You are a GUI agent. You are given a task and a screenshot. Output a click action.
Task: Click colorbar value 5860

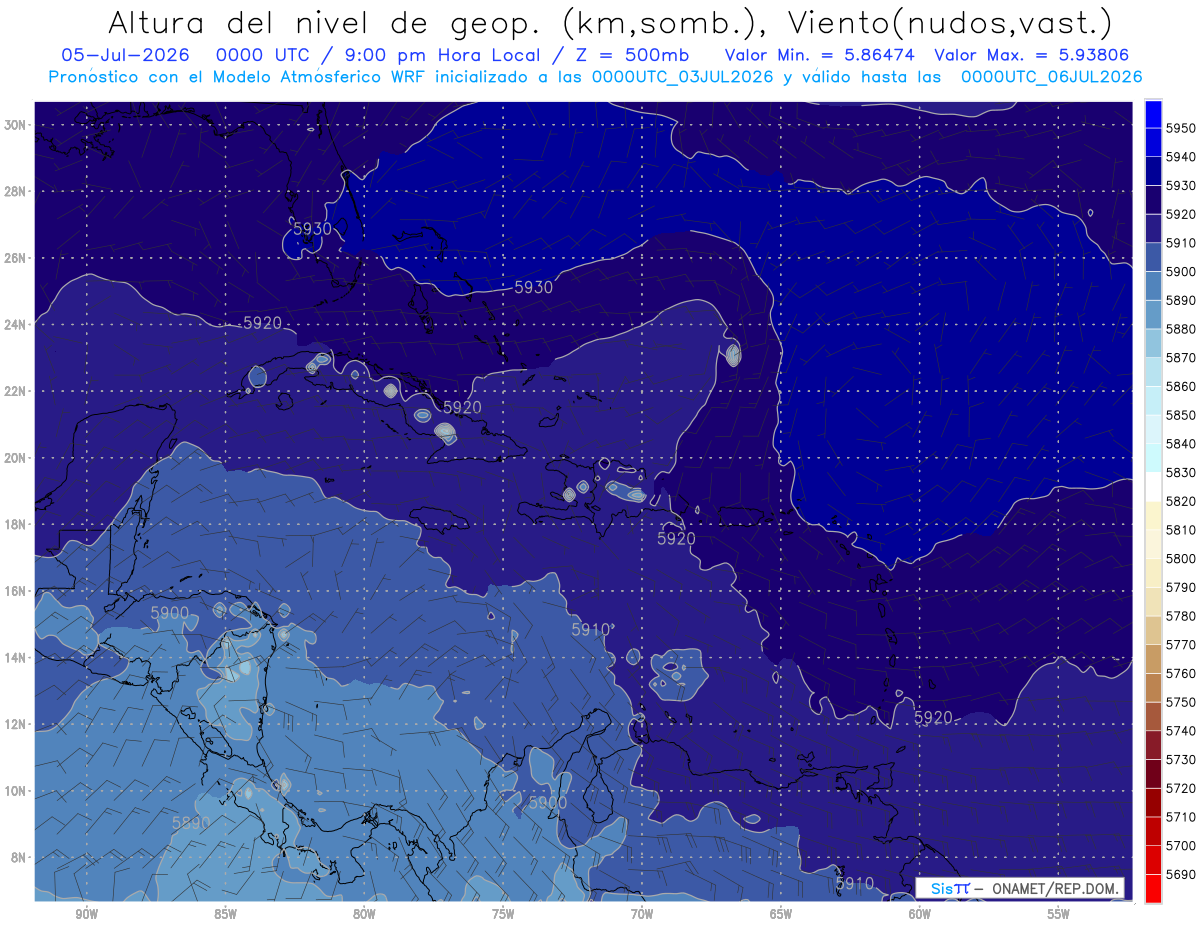click(1180, 386)
